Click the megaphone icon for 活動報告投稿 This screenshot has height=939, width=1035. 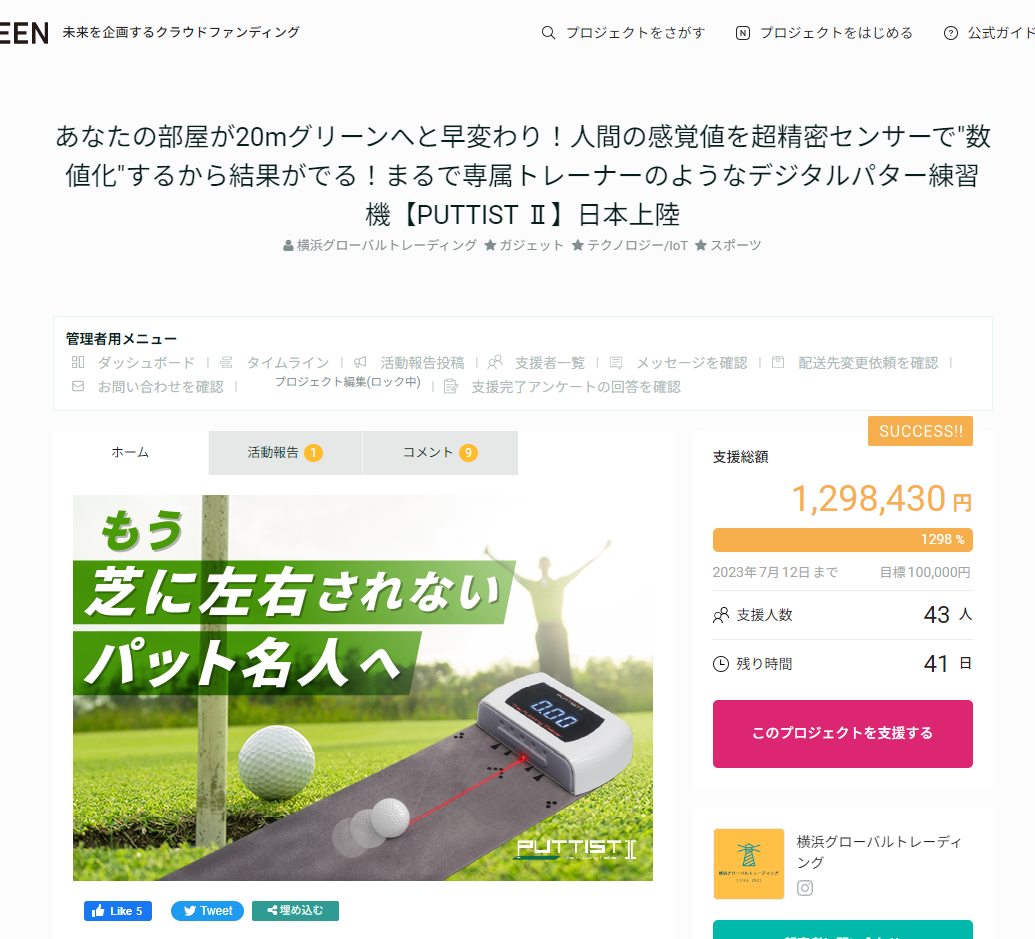pos(360,362)
